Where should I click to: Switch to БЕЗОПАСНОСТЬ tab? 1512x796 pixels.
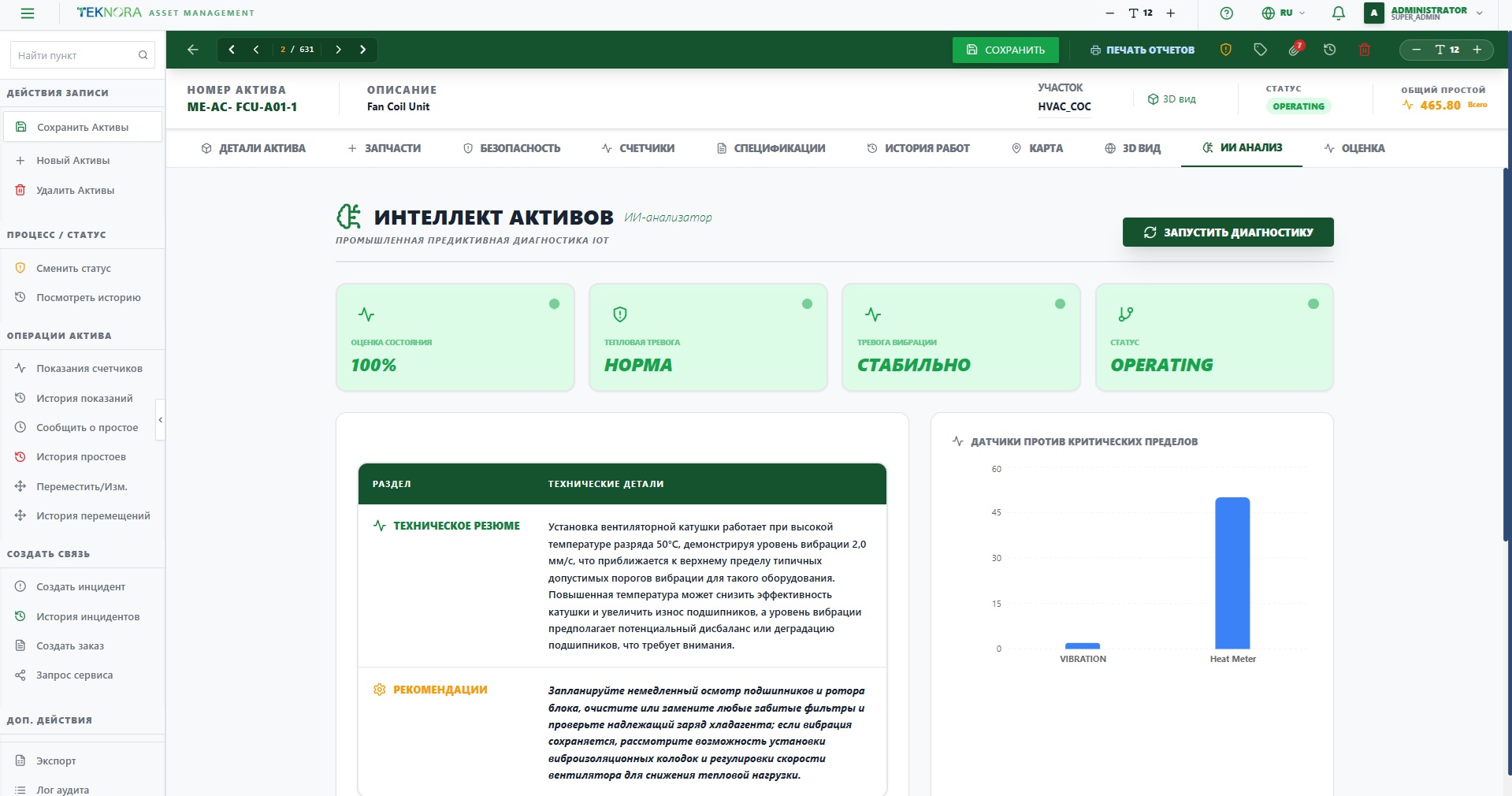[511, 148]
